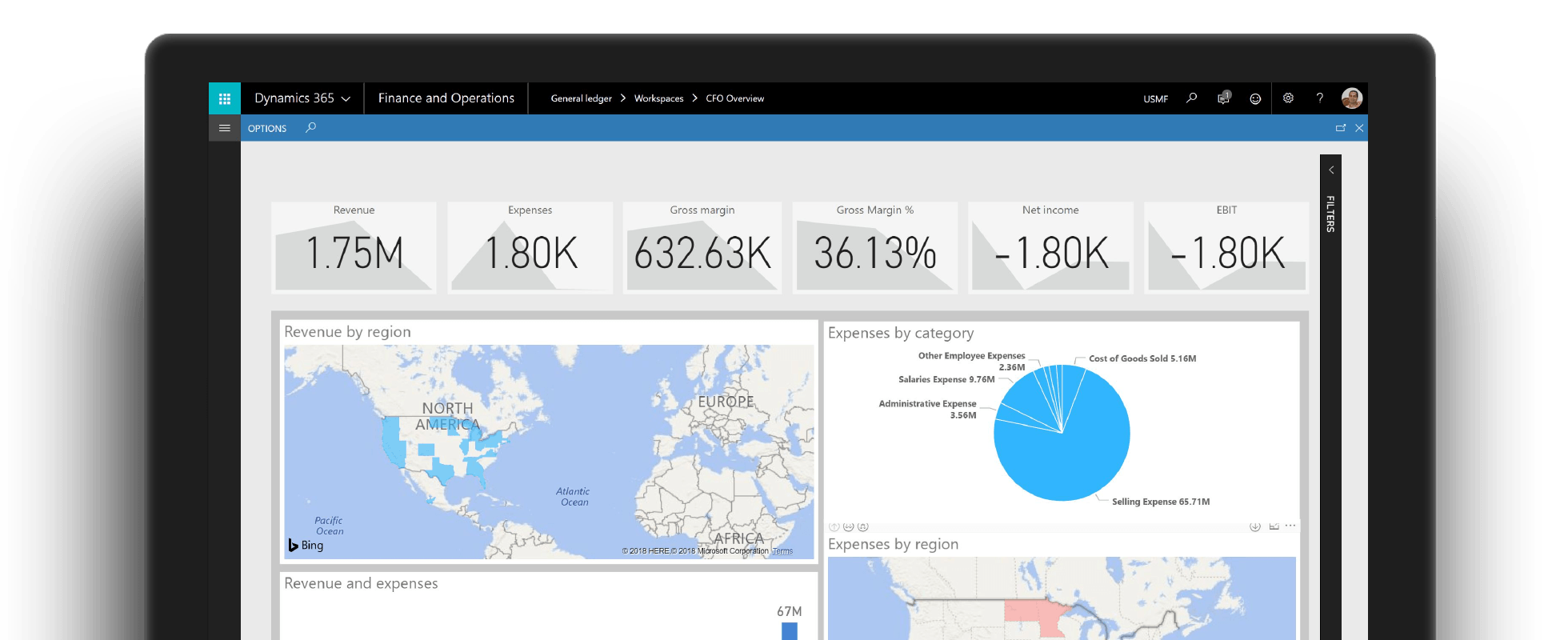Image resolution: width=1568 pixels, height=640 pixels.
Task: Click the action bar search icon
Action: pyautogui.click(x=310, y=128)
